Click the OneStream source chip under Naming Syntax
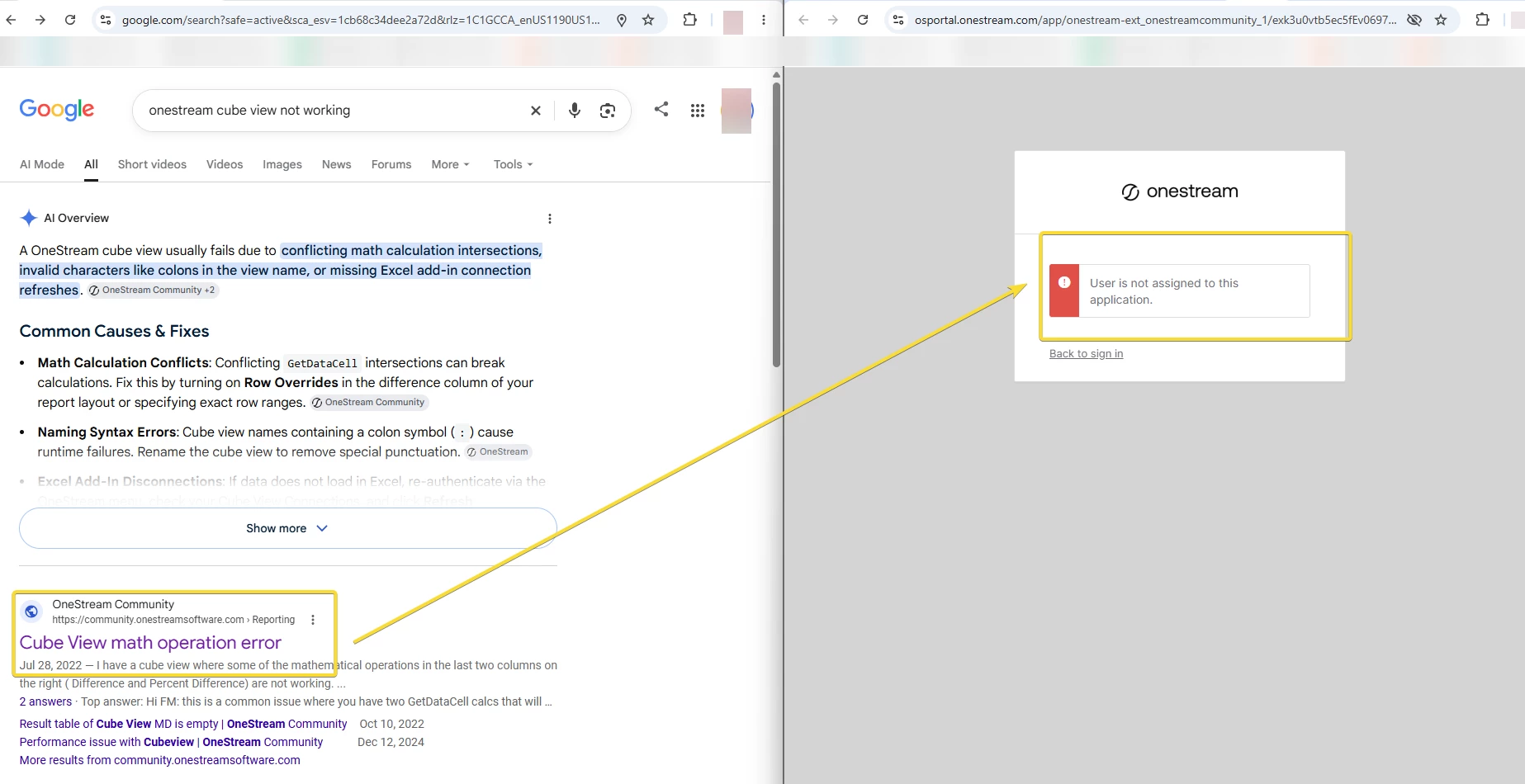This screenshot has width=1525, height=784. [x=498, y=452]
